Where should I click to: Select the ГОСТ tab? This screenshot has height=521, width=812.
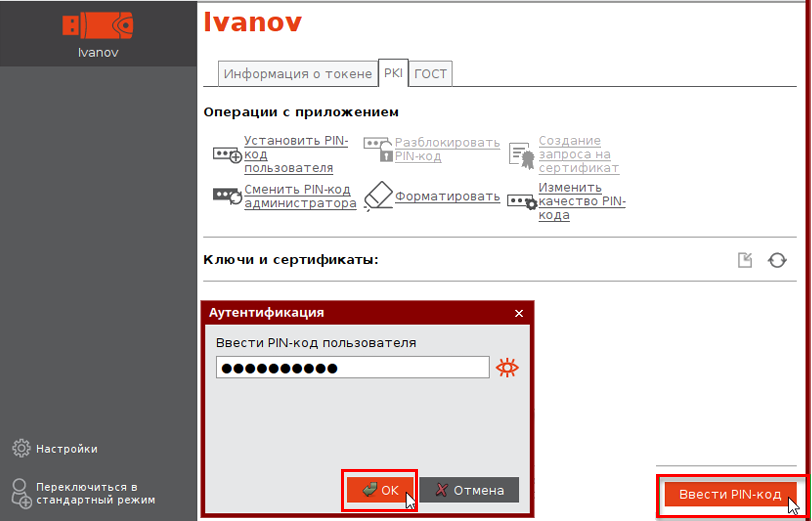point(431,74)
